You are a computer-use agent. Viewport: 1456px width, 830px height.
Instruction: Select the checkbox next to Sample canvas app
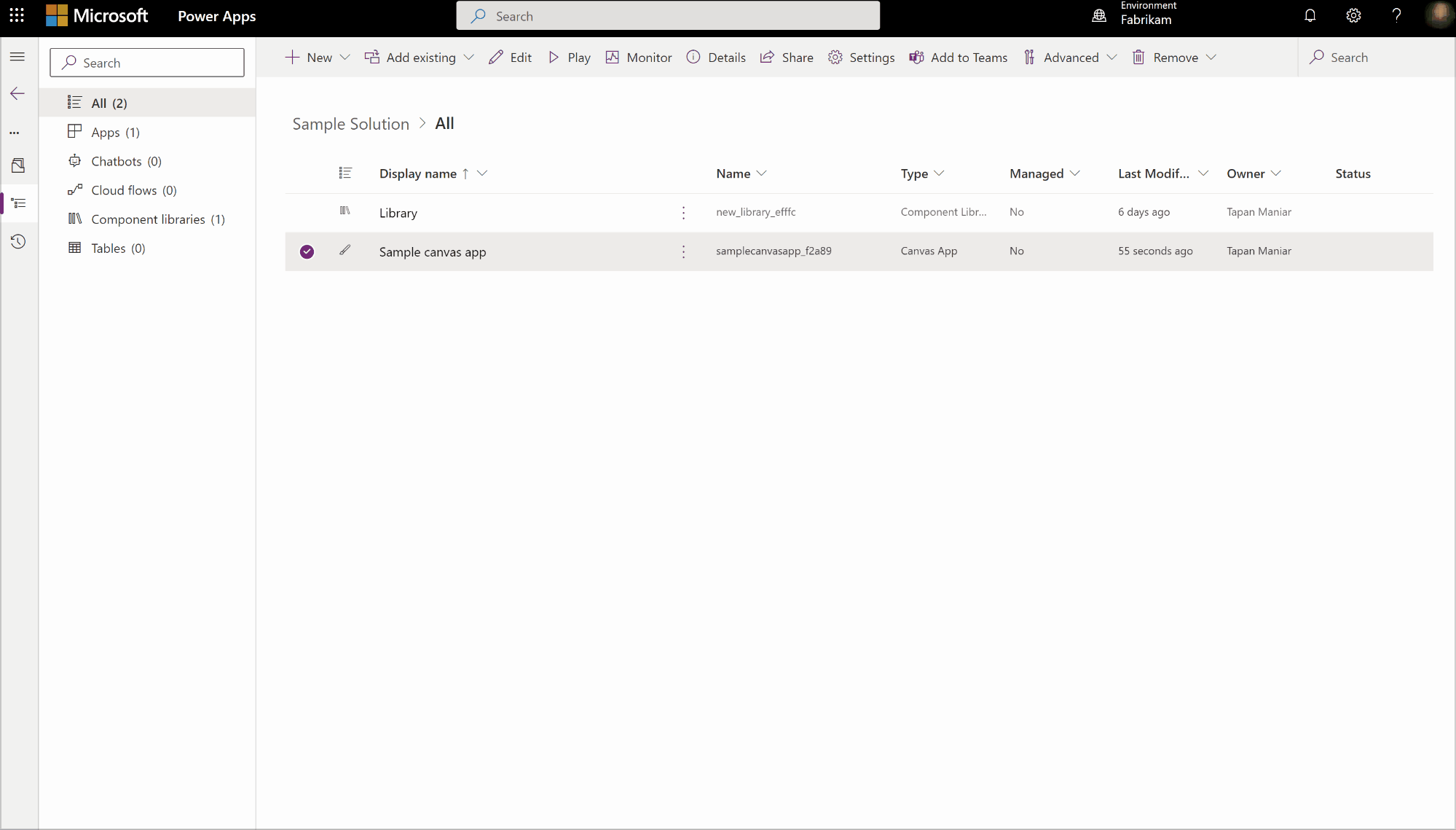tap(307, 251)
